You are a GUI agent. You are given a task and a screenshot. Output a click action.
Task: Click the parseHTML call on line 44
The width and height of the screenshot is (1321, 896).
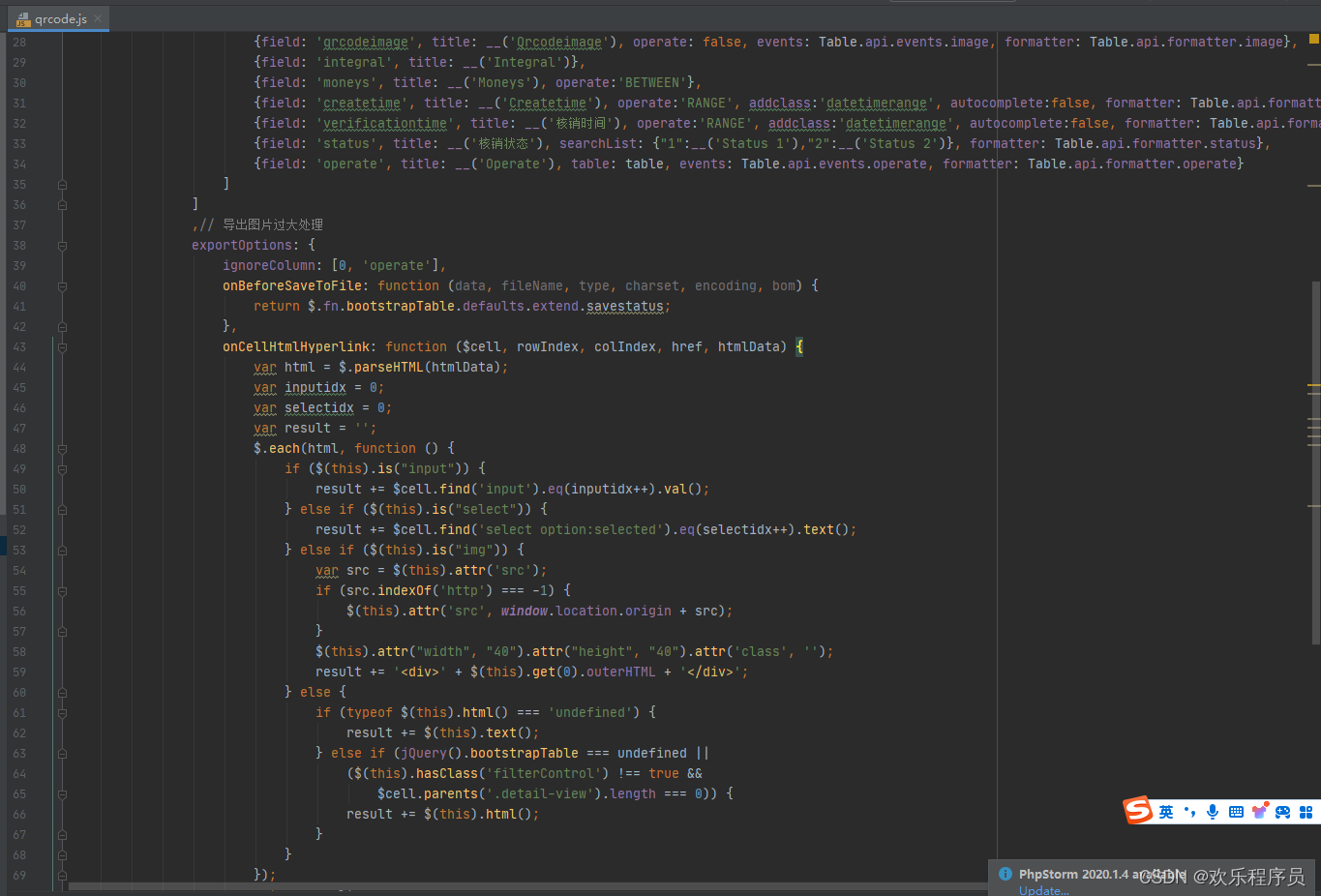tap(389, 367)
